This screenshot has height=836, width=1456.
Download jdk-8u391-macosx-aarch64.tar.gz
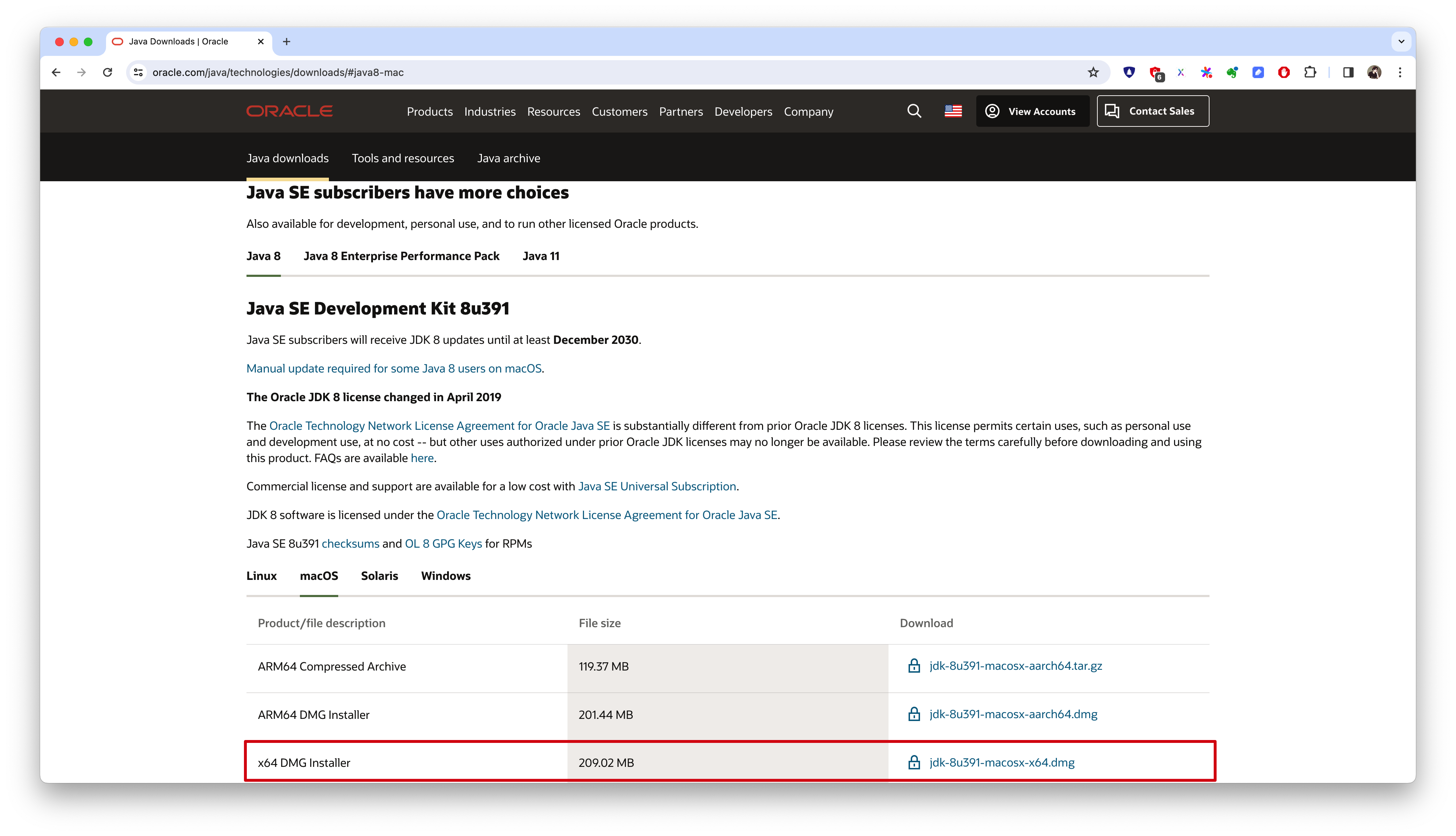pos(1015,666)
